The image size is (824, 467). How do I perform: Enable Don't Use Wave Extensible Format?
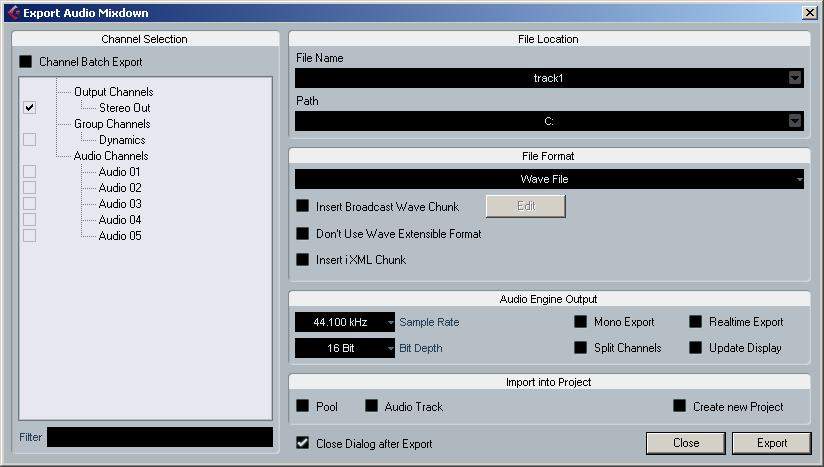303,233
